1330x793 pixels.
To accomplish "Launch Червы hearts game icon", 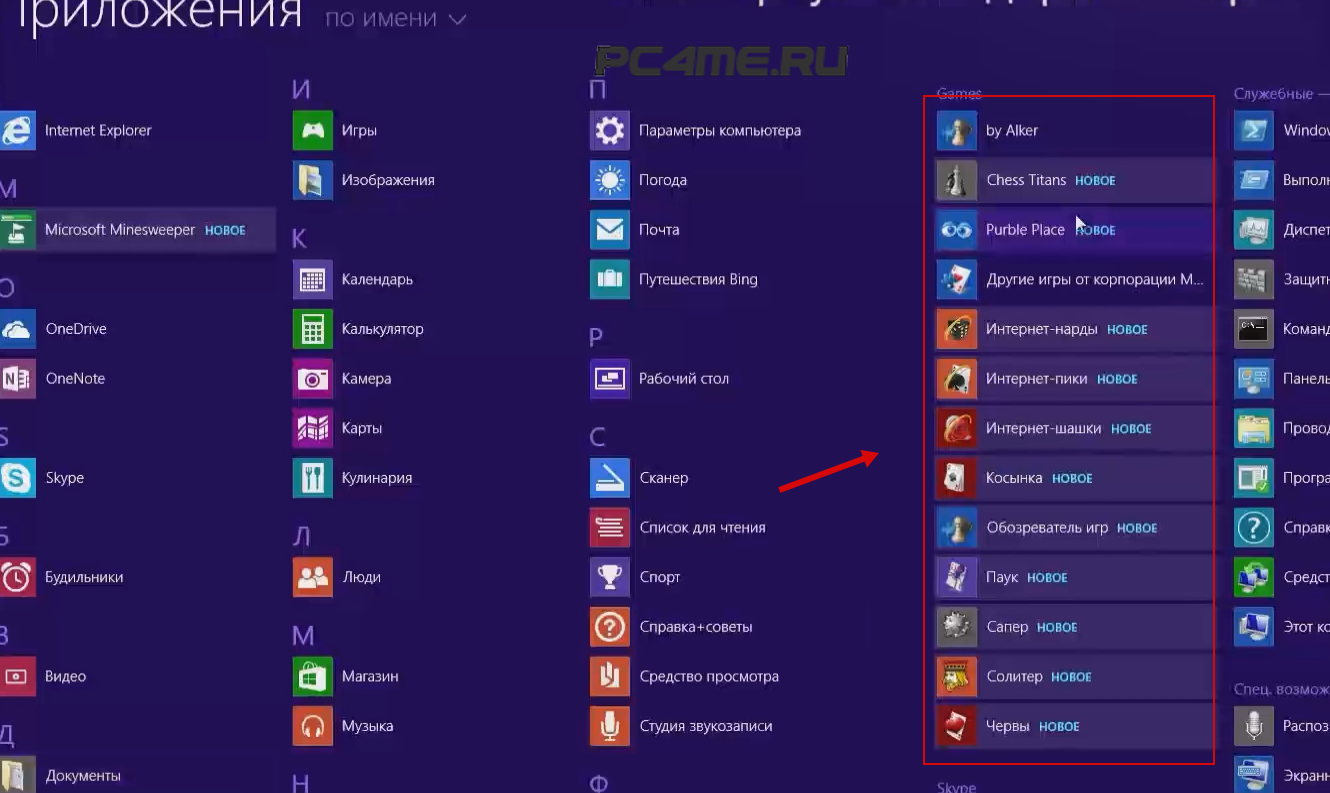I will [957, 726].
